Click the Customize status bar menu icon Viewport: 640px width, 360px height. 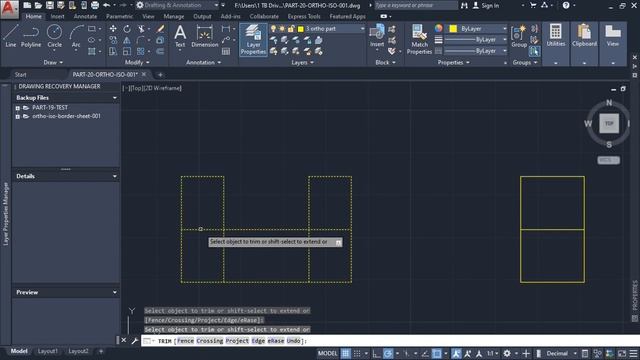point(633,353)
